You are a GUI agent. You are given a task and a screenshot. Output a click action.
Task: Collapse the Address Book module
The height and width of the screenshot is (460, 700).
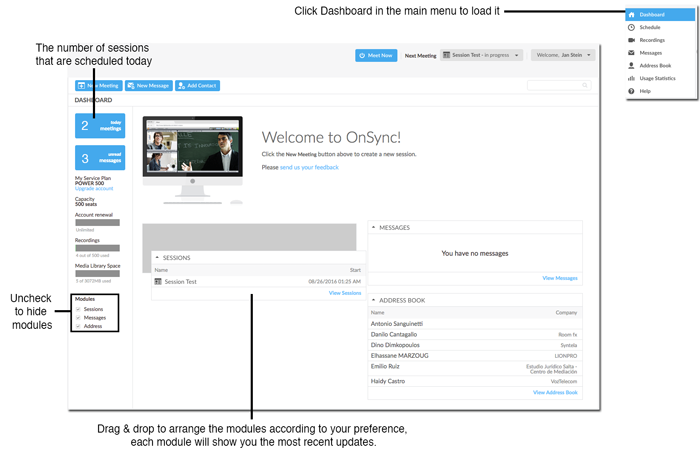[373, 300]
